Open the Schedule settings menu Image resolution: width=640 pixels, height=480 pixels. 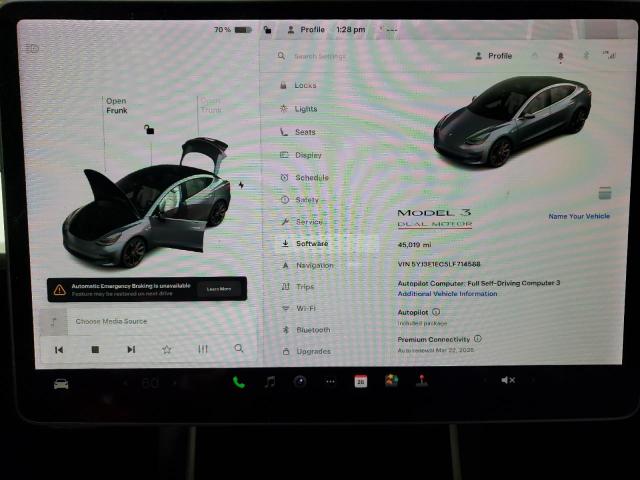click(304, 178)
